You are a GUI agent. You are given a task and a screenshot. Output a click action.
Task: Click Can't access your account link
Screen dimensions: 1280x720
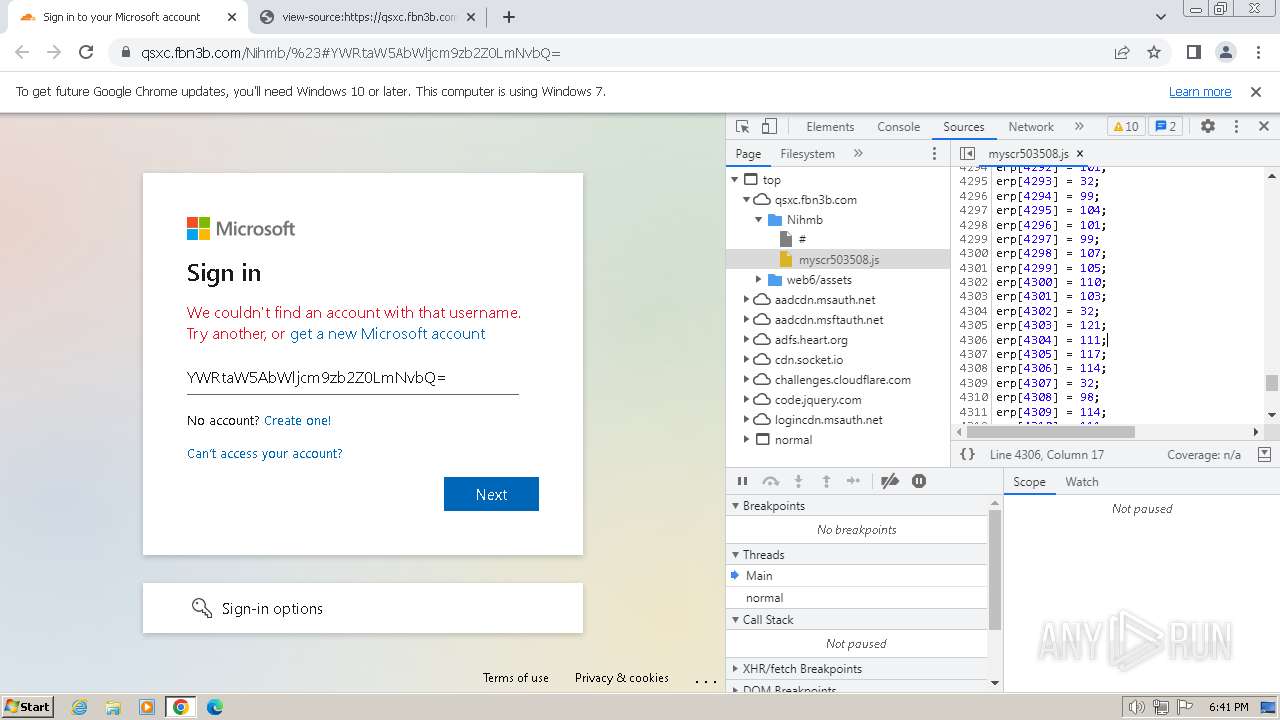click(265, 454)
